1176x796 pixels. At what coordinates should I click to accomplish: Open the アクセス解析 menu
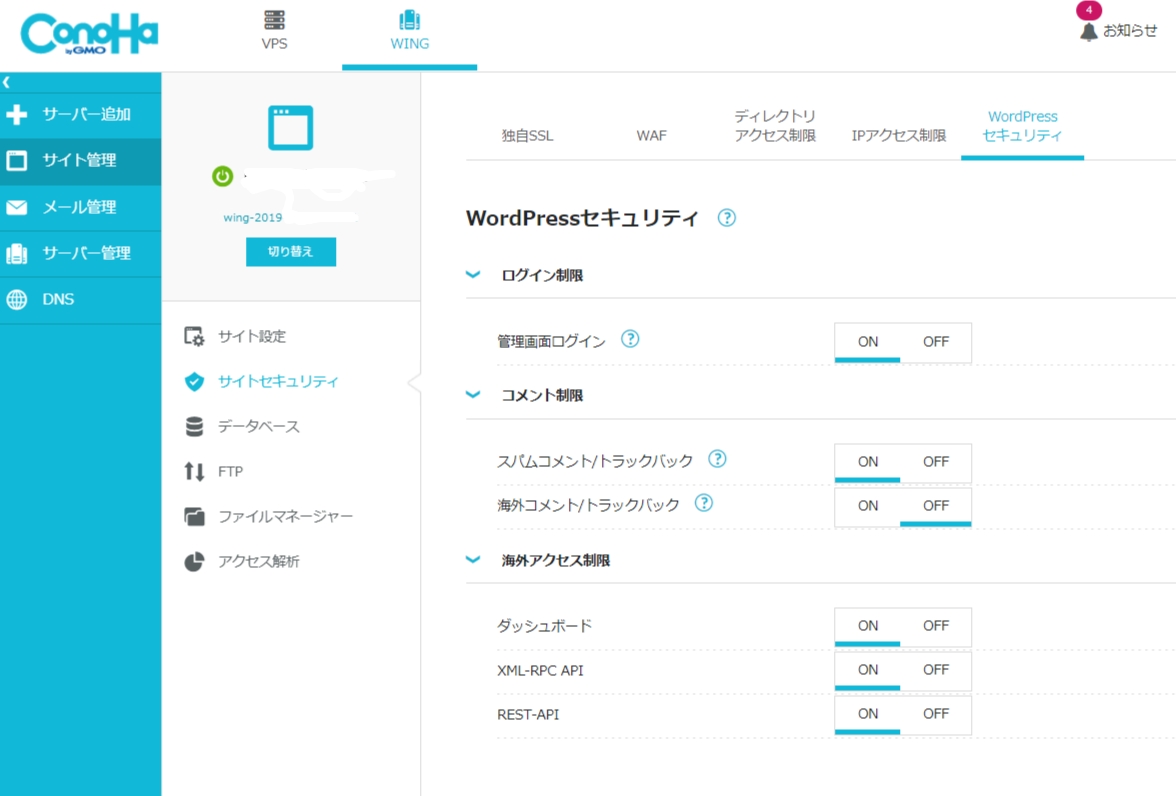(259, 561)
